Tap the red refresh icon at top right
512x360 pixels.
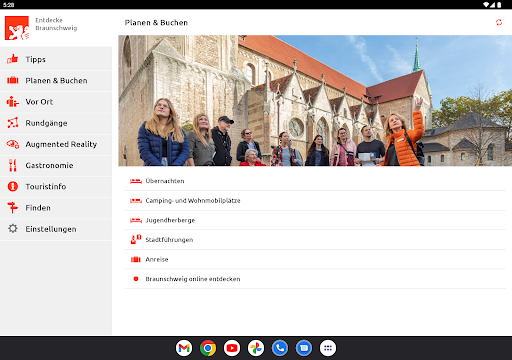click(x=499, y=22)
